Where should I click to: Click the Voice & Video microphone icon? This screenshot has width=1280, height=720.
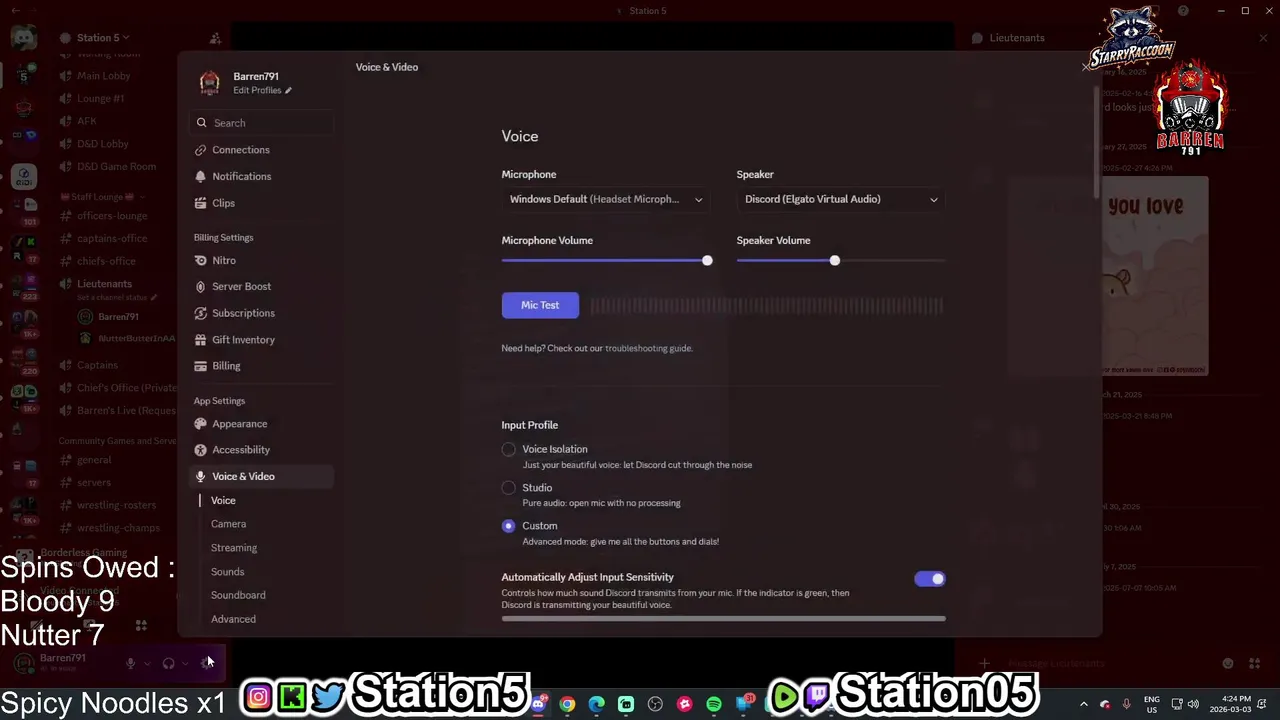click(x=201, y=477)
